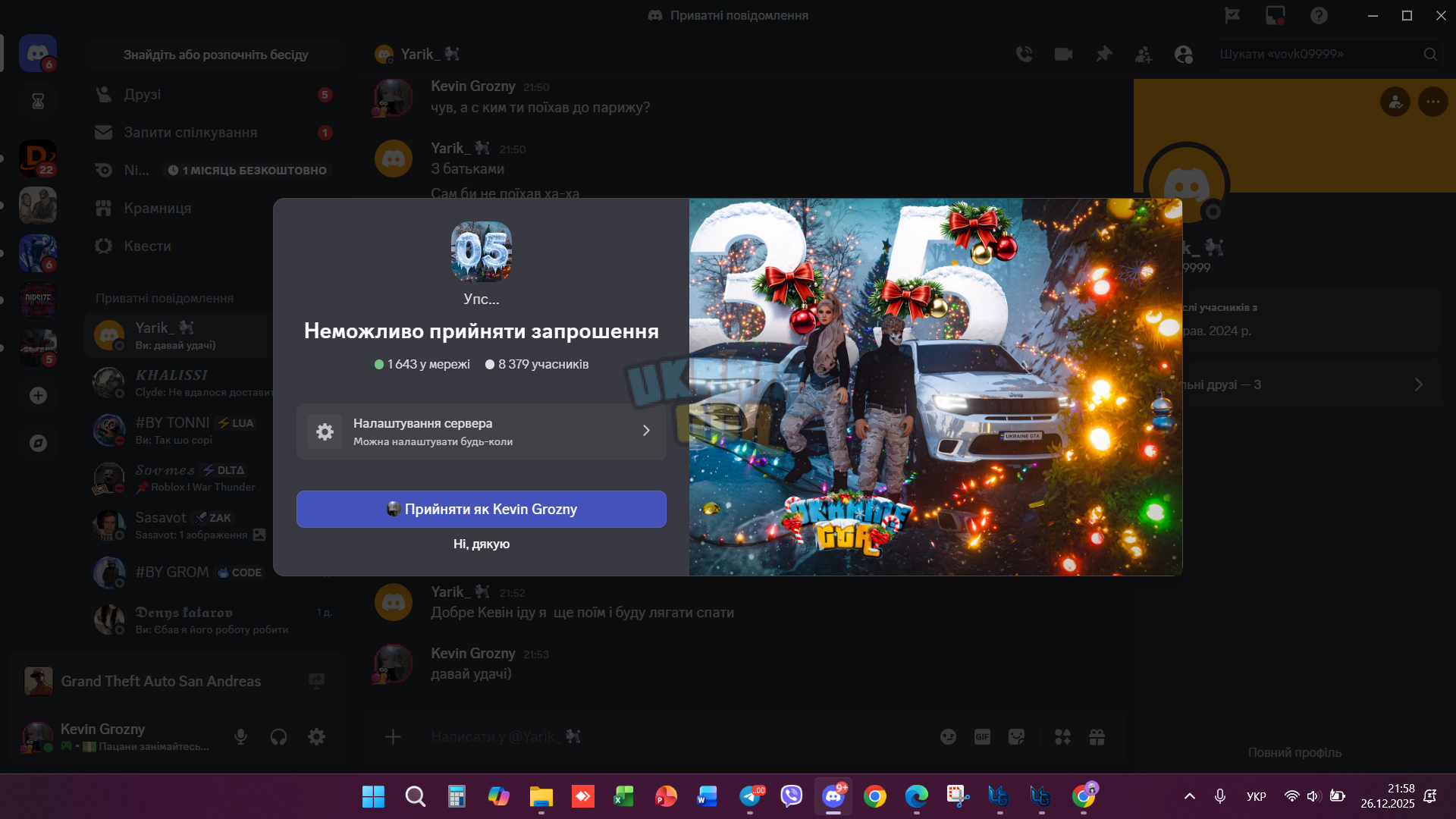Open File Explorer from the taskbar
1456x819 pixels.
541,796
